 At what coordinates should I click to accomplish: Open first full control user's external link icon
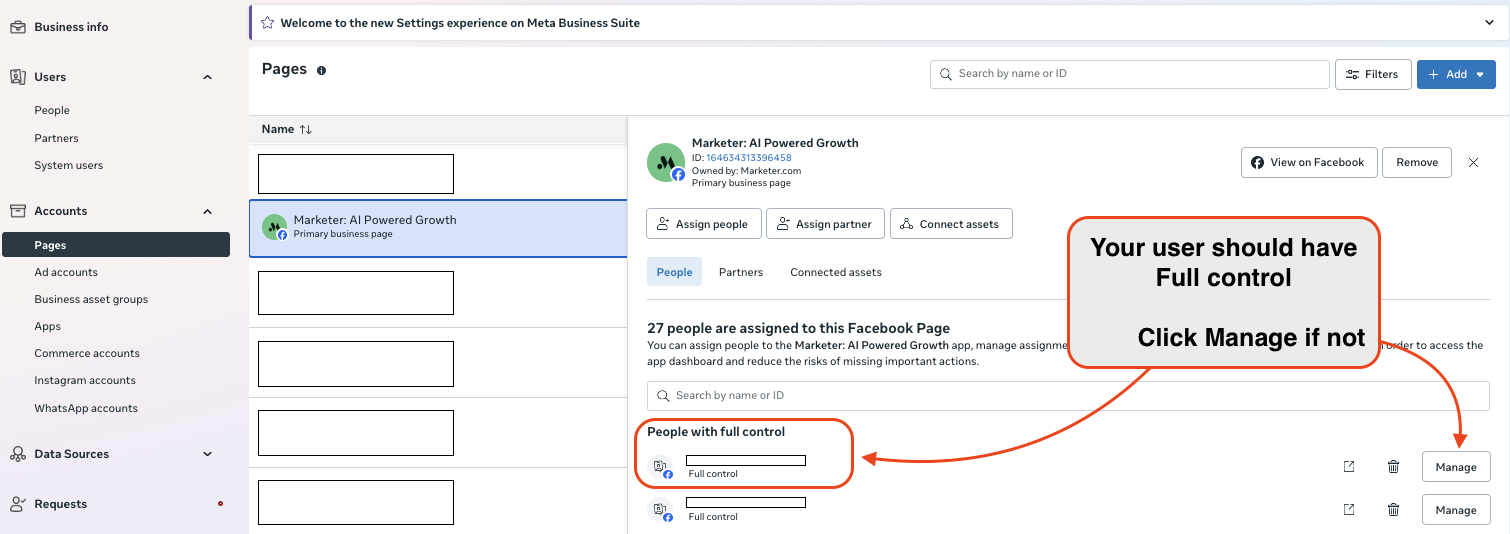[1349, 466]
